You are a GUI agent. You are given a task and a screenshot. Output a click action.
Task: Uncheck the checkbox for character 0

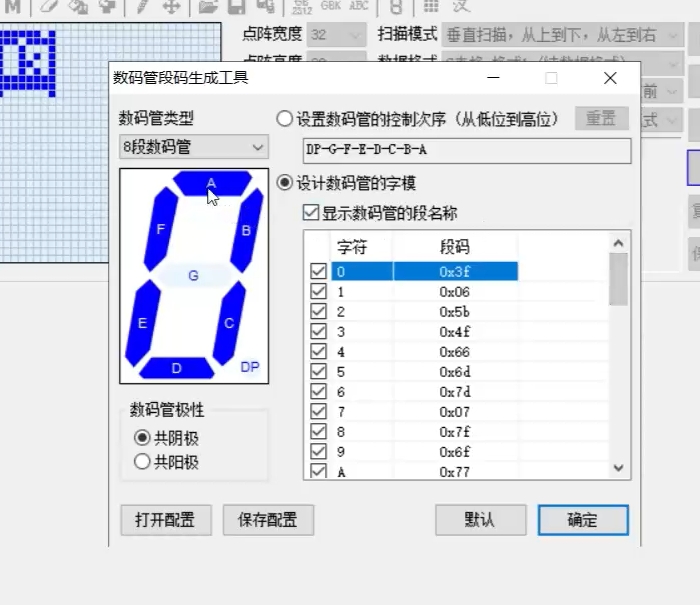(318, 271)
